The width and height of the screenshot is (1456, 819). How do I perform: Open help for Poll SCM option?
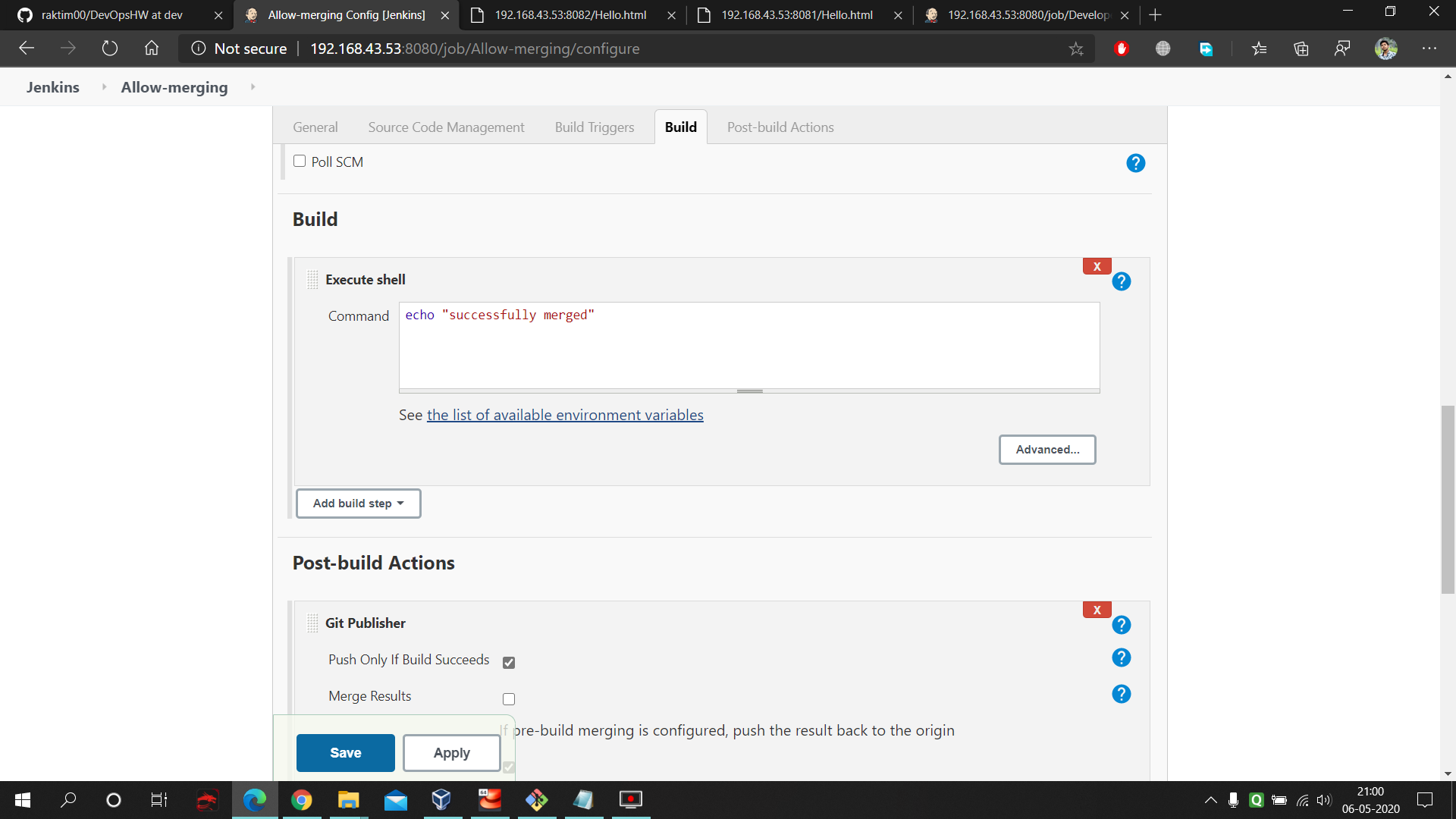coord(1135,163)
